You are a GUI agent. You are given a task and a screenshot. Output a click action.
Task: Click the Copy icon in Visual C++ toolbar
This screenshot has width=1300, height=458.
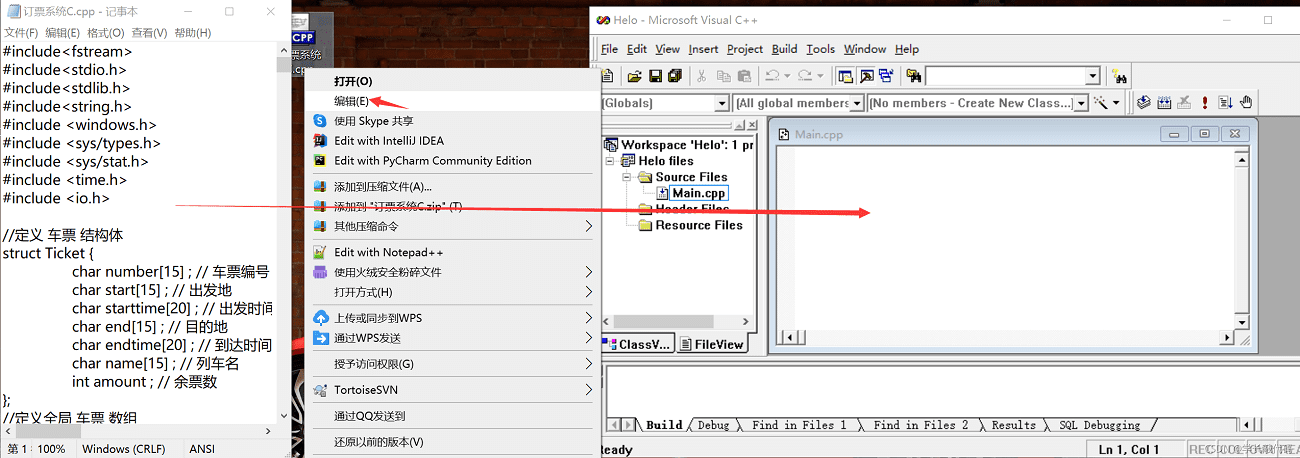click(x=723, y=76)
